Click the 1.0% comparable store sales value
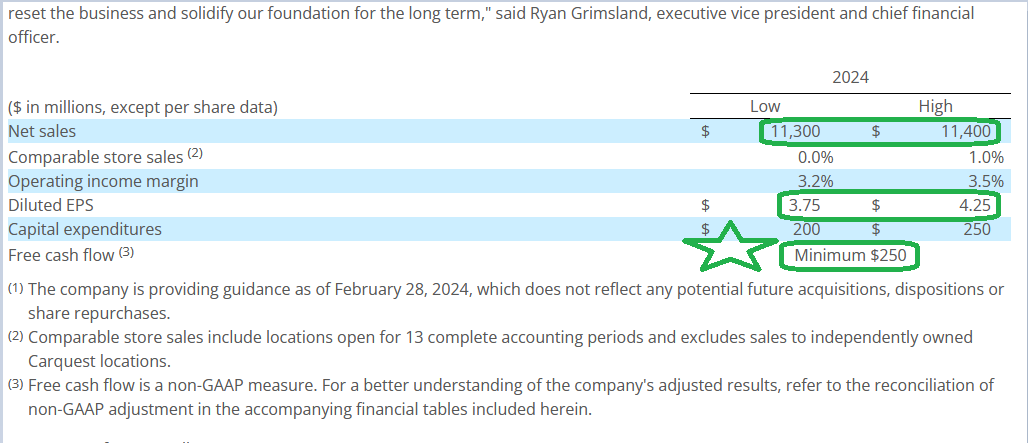Screen dimensions: 1028x443 987,157
